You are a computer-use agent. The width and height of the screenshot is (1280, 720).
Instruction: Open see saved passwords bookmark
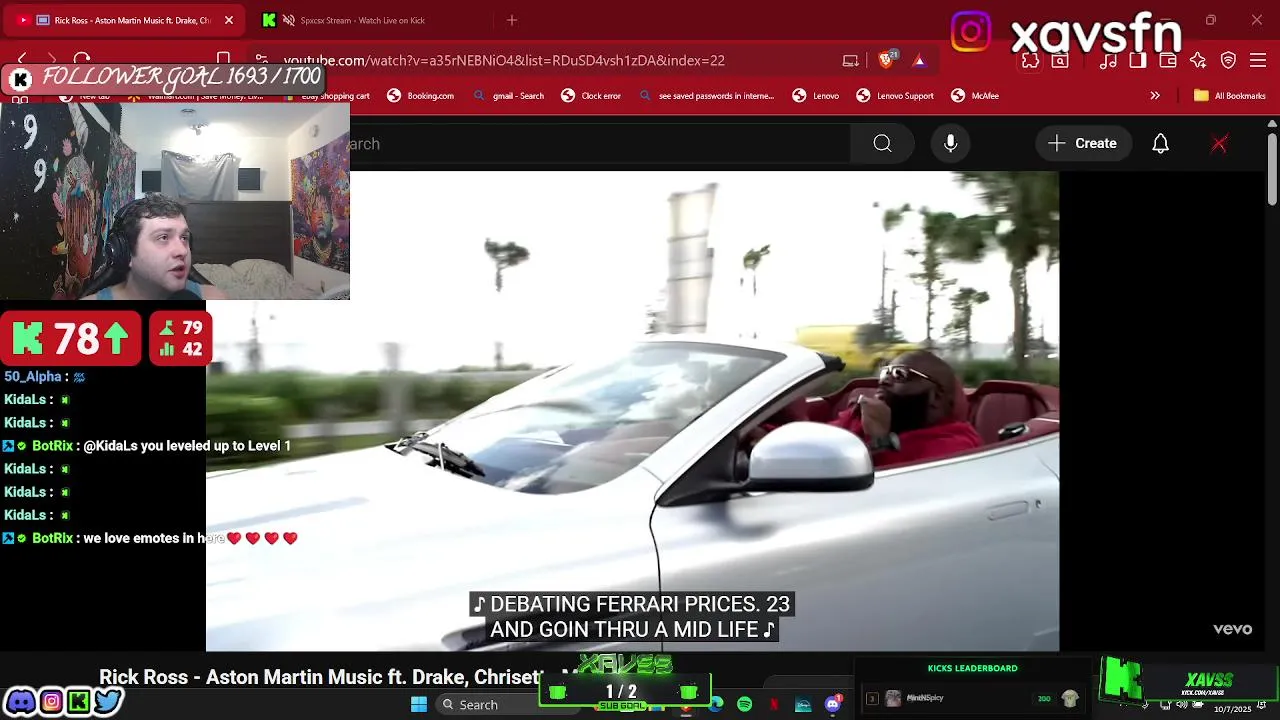706,96
